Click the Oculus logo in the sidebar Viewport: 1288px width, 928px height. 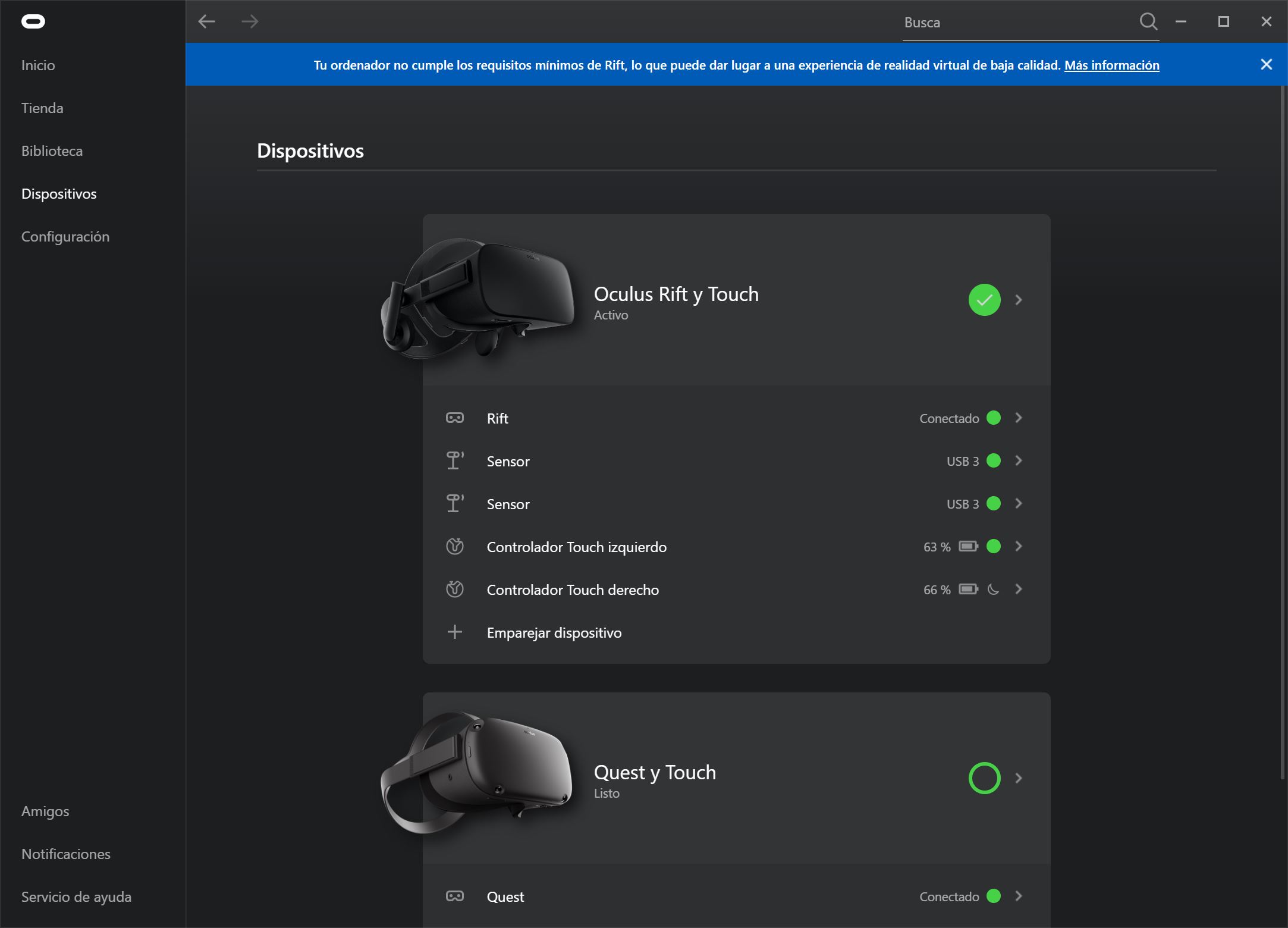tap(34, 21)
